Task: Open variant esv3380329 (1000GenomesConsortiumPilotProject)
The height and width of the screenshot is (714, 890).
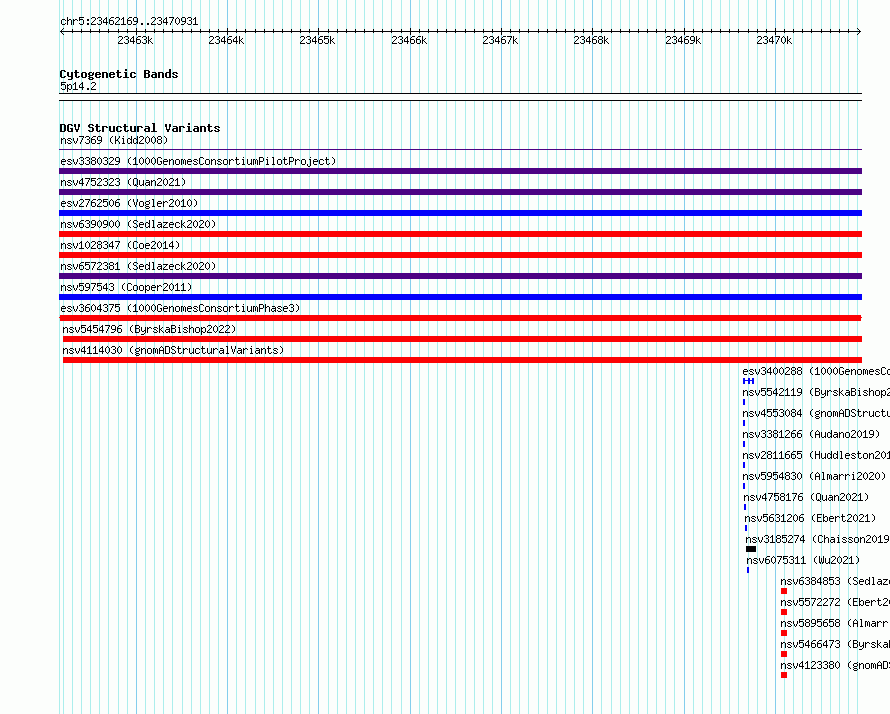Action: tap(198, 161)
